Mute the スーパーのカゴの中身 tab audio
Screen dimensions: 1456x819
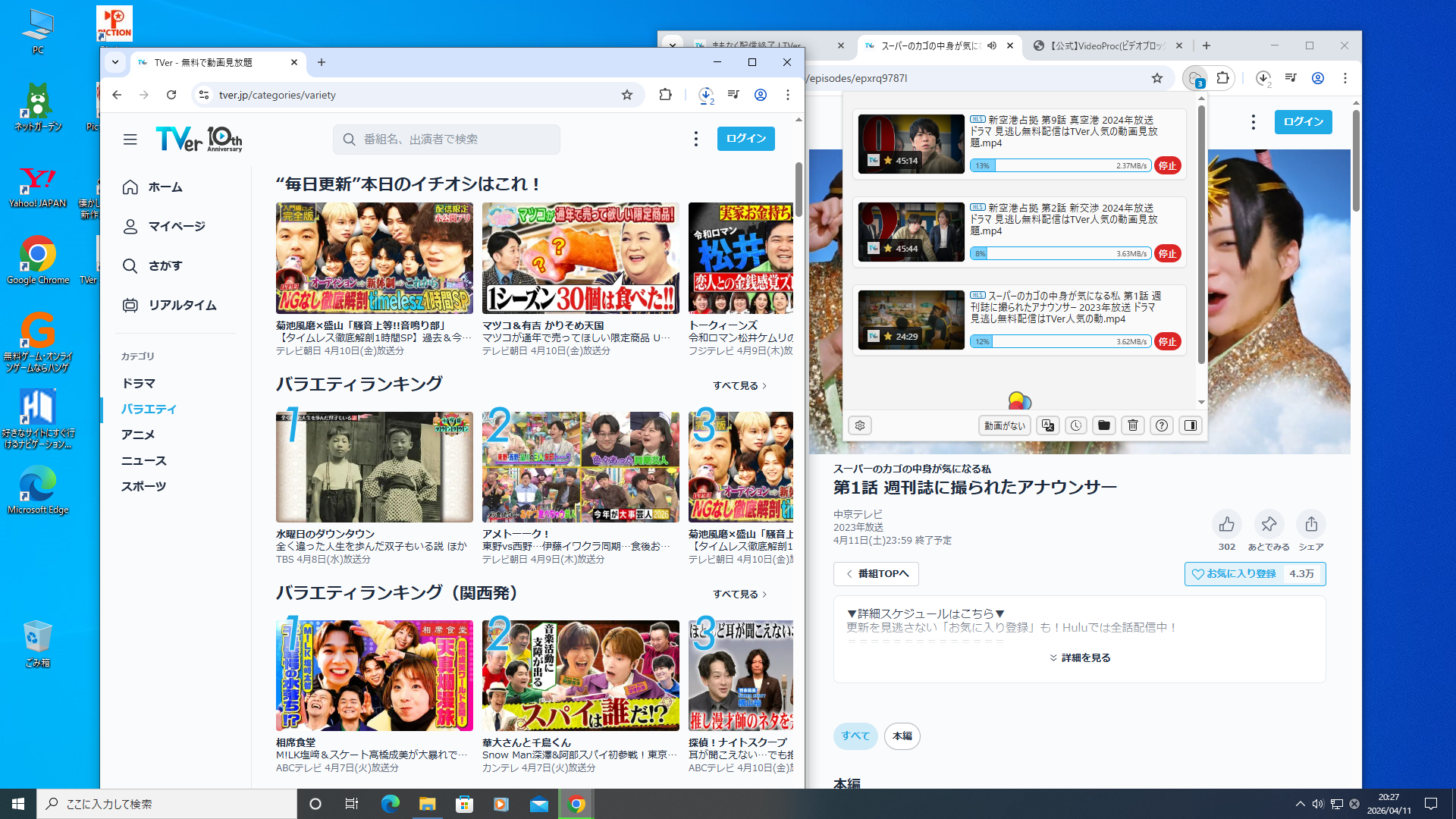click(x=992, y=45)
